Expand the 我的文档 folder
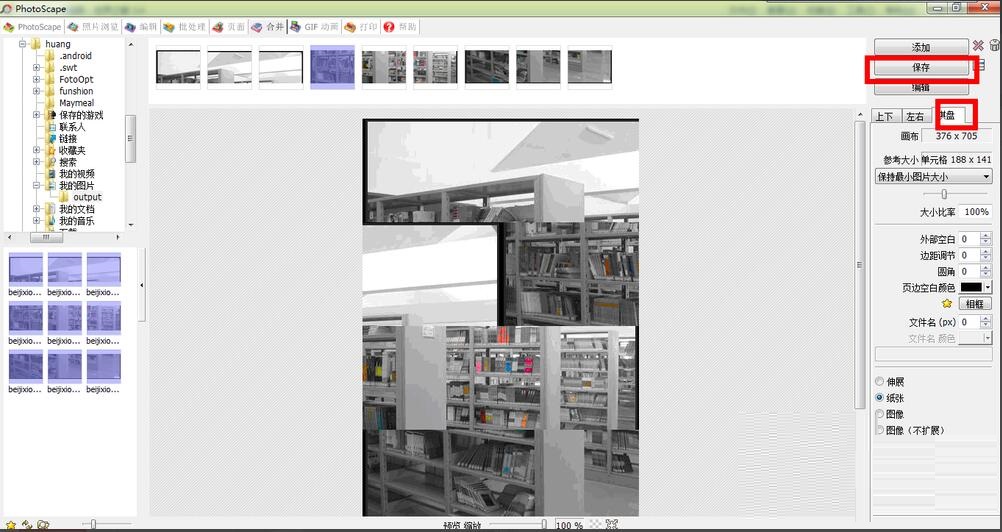 tap(36, 209)
